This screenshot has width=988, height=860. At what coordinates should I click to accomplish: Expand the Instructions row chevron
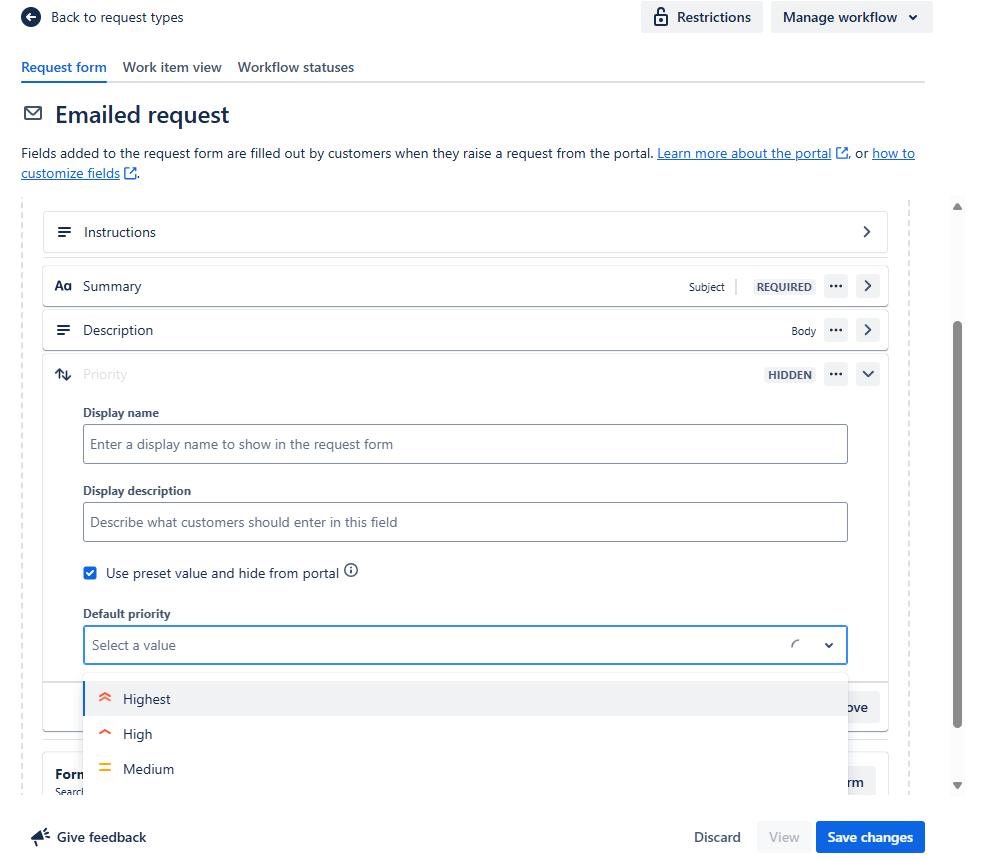867,232
